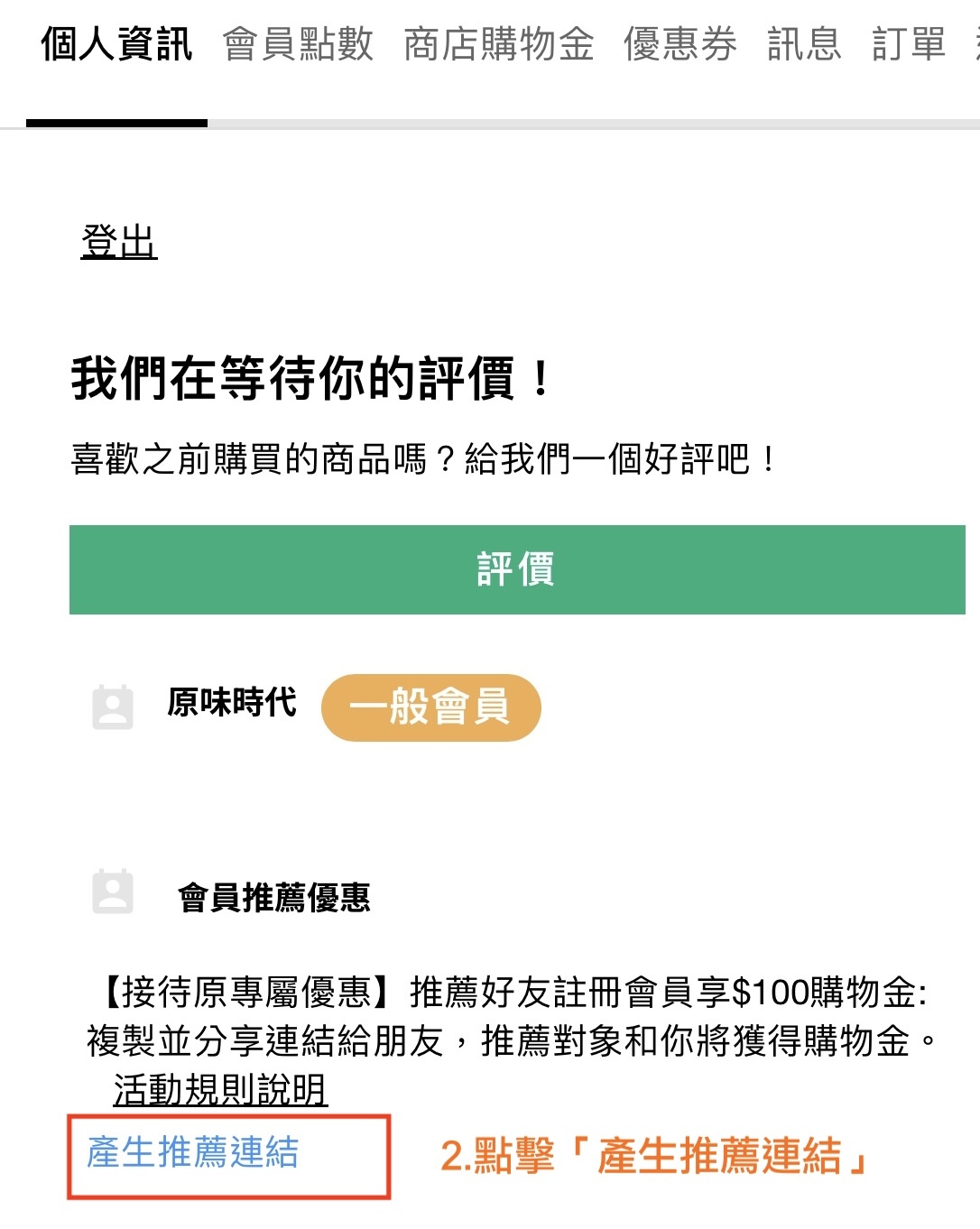Go to the 優惠券 tab
The width and height of the screenshot is (980, 1229).
(680, 44)
